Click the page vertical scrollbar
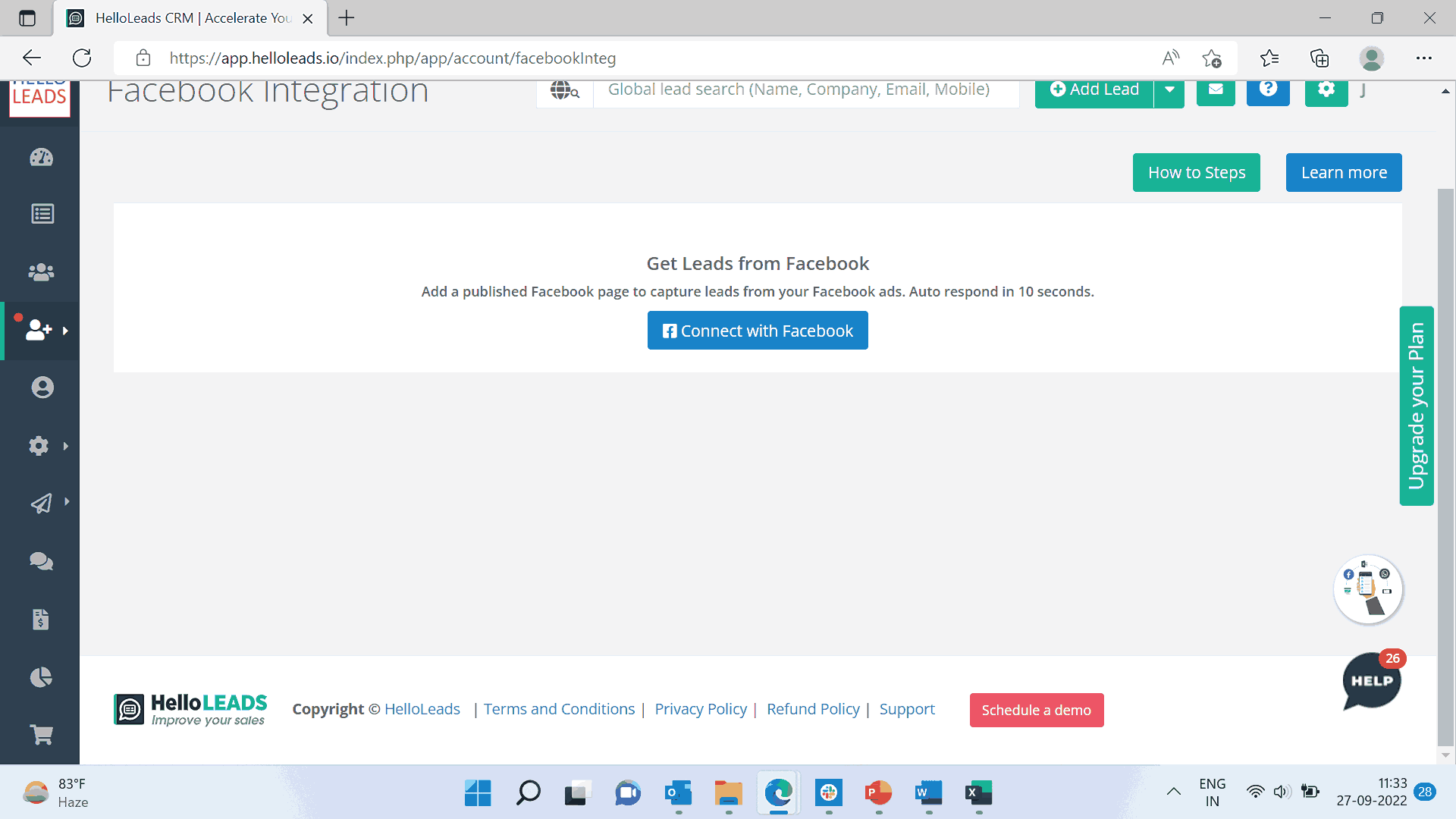 [1445, 467]
